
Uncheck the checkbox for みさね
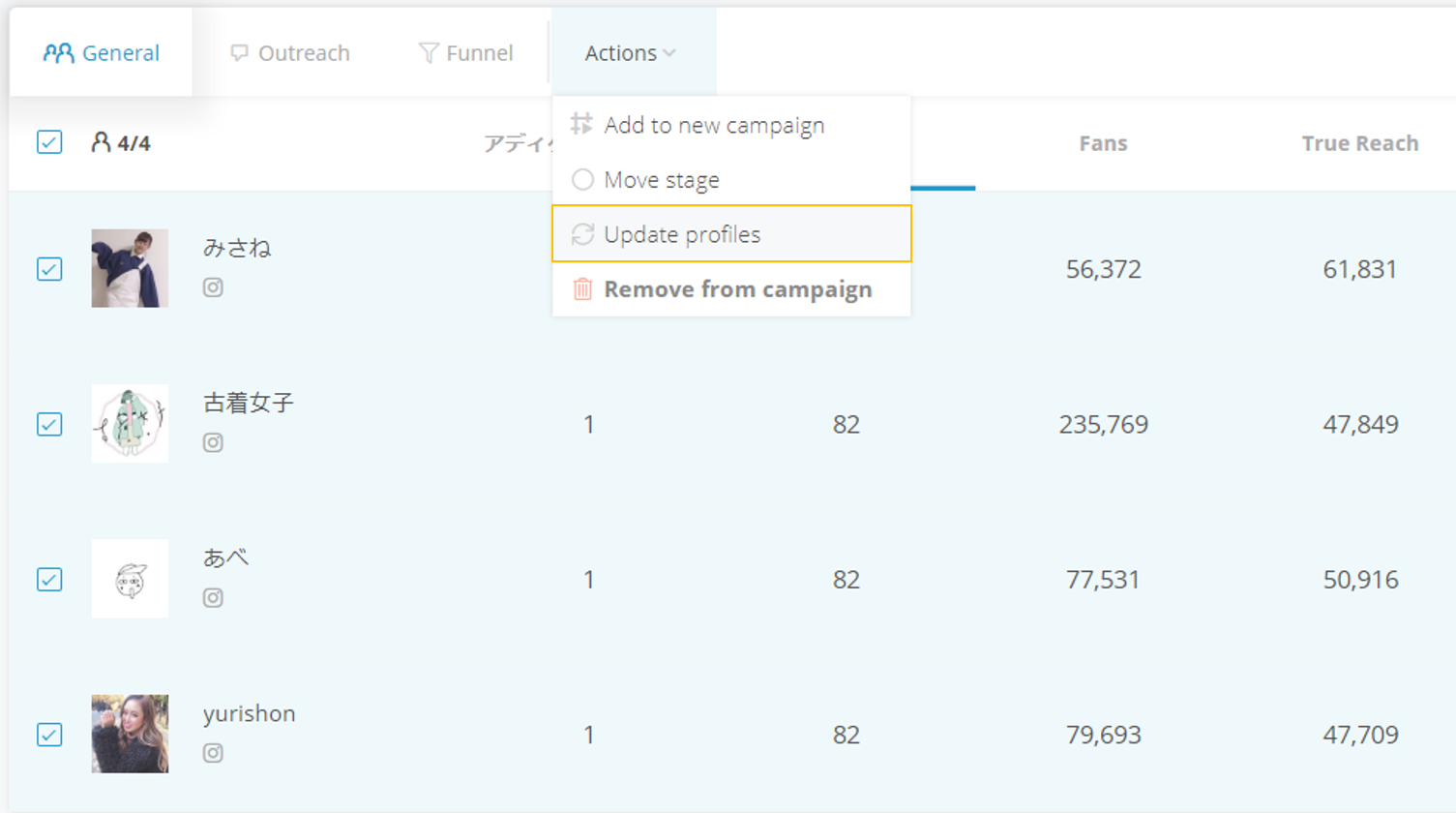pos(49,269)
